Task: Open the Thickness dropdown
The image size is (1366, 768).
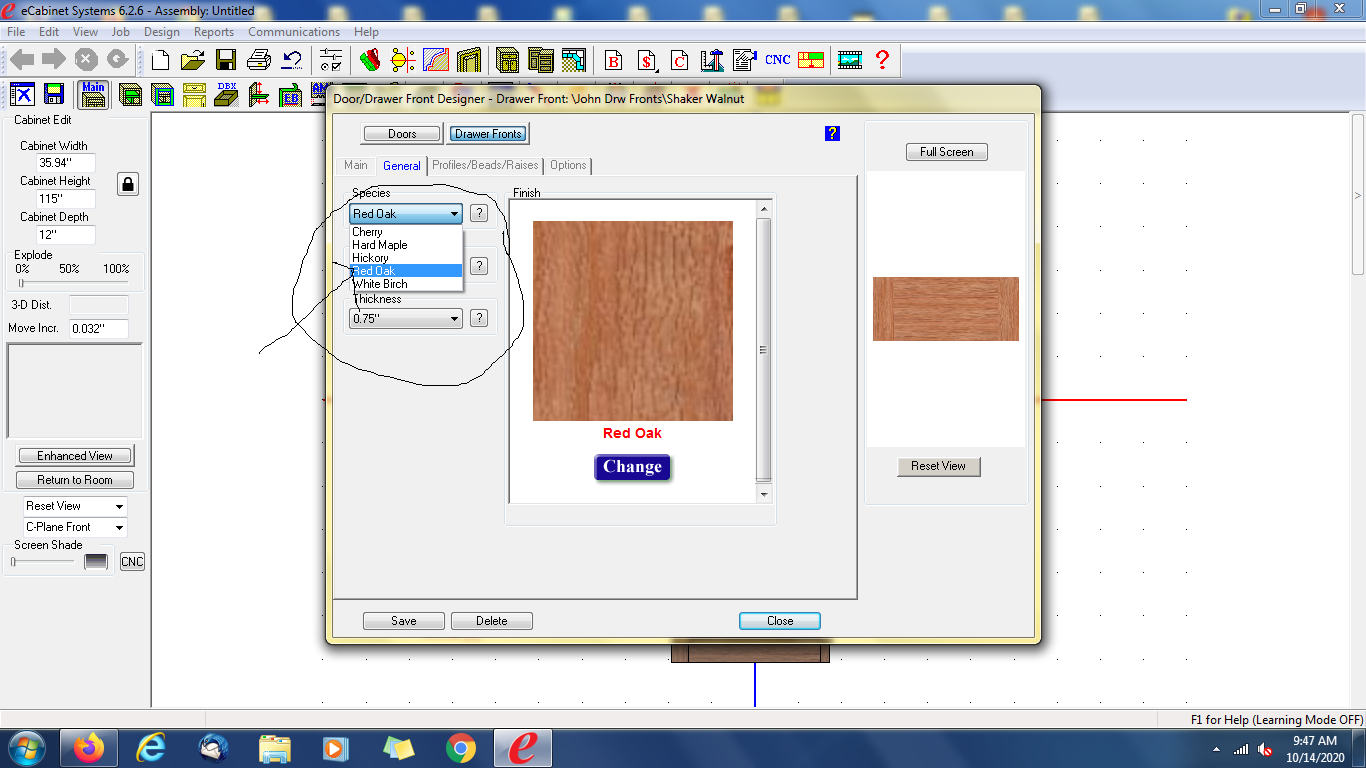Action: click(406, 319)
